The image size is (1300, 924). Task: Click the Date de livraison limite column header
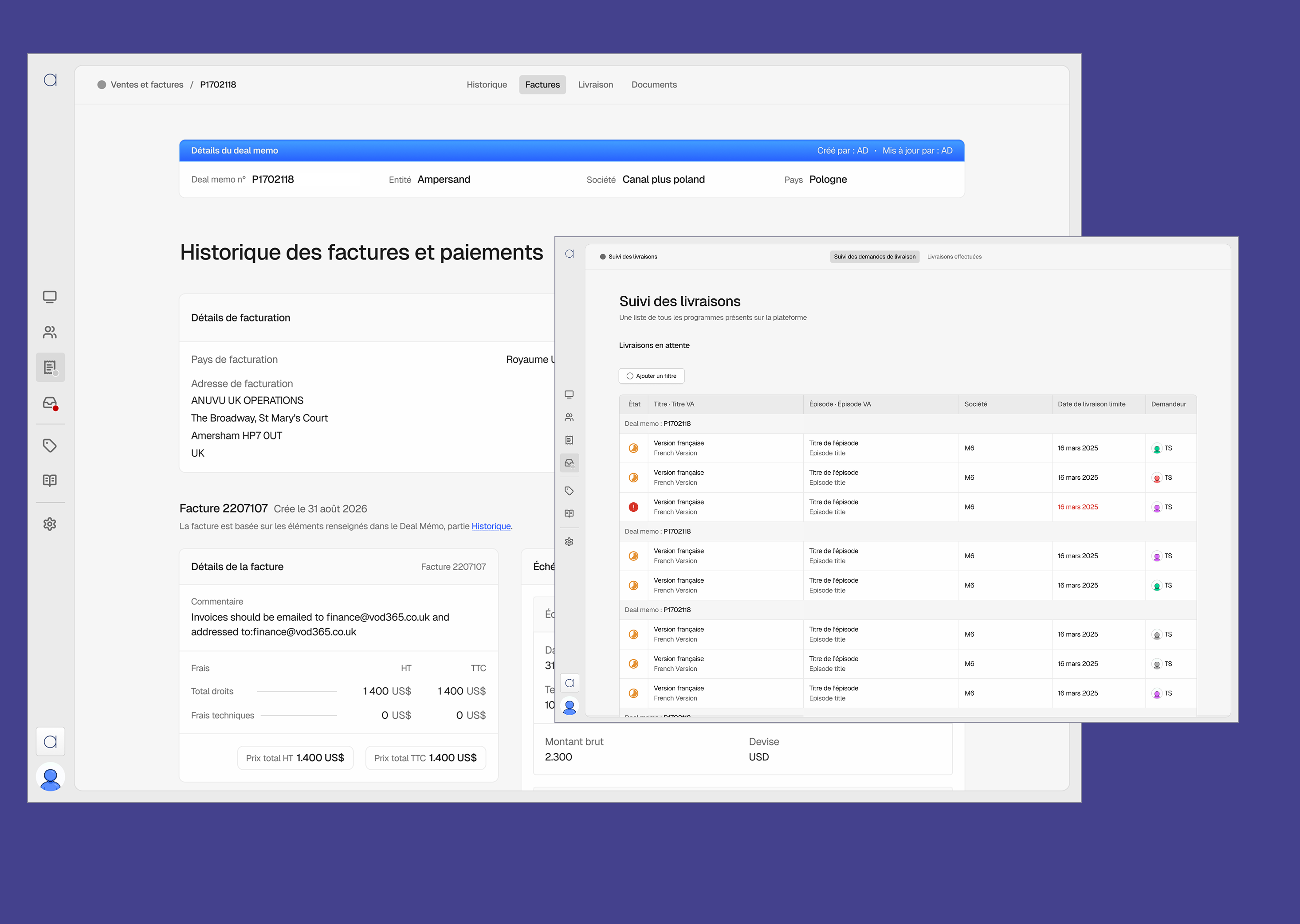1091,404
